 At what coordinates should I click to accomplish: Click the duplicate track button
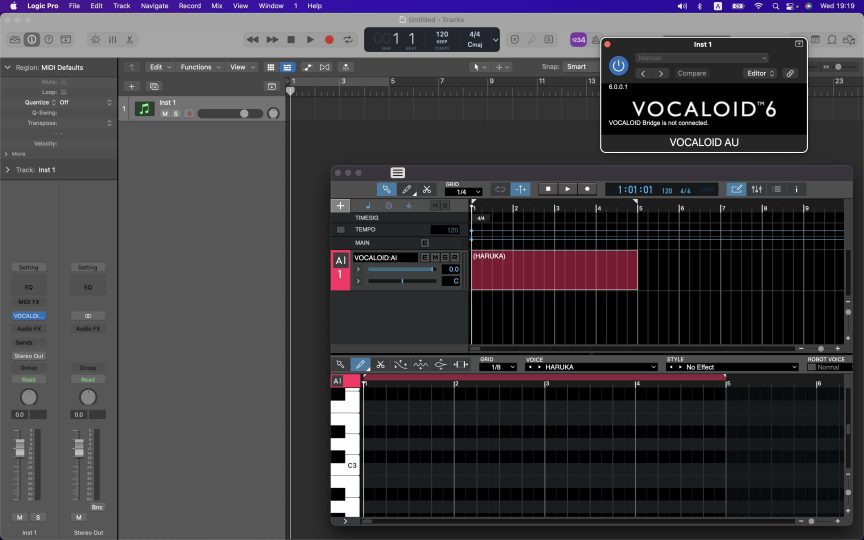[x=154, y=87]
